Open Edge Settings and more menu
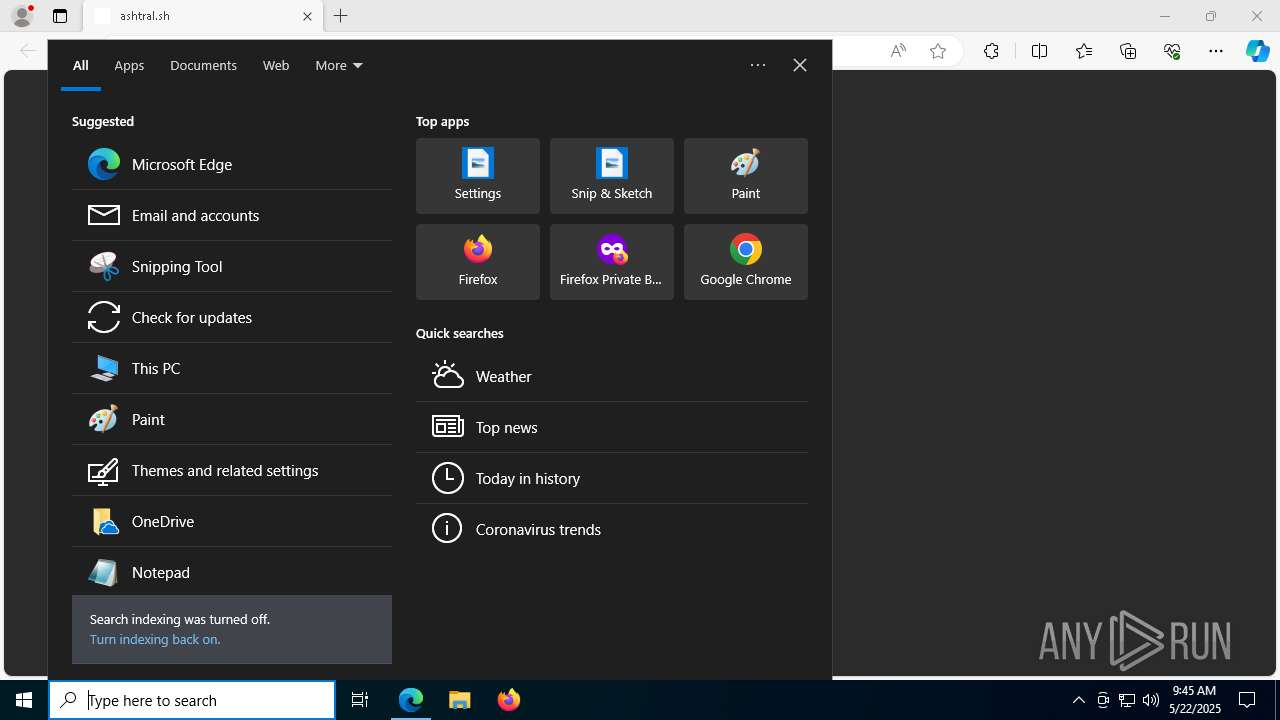The image size is (1280, 720). point(1216,51)
